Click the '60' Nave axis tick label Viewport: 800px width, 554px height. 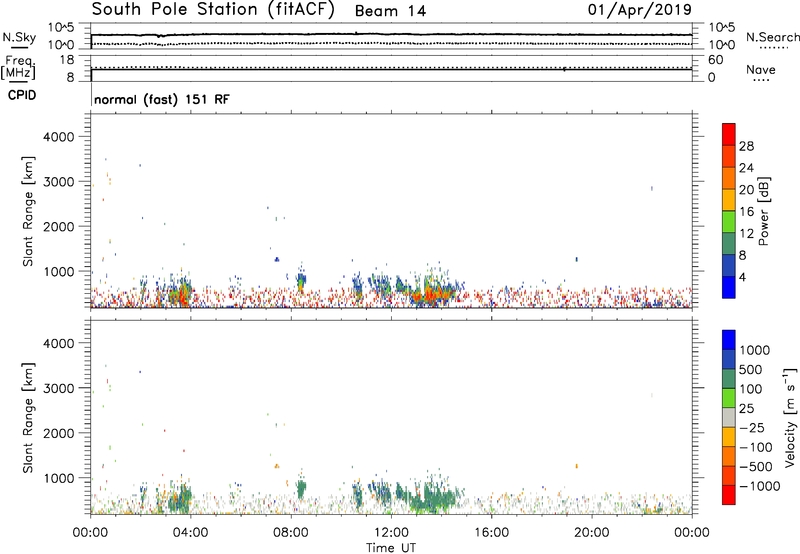tap(715, 60)
